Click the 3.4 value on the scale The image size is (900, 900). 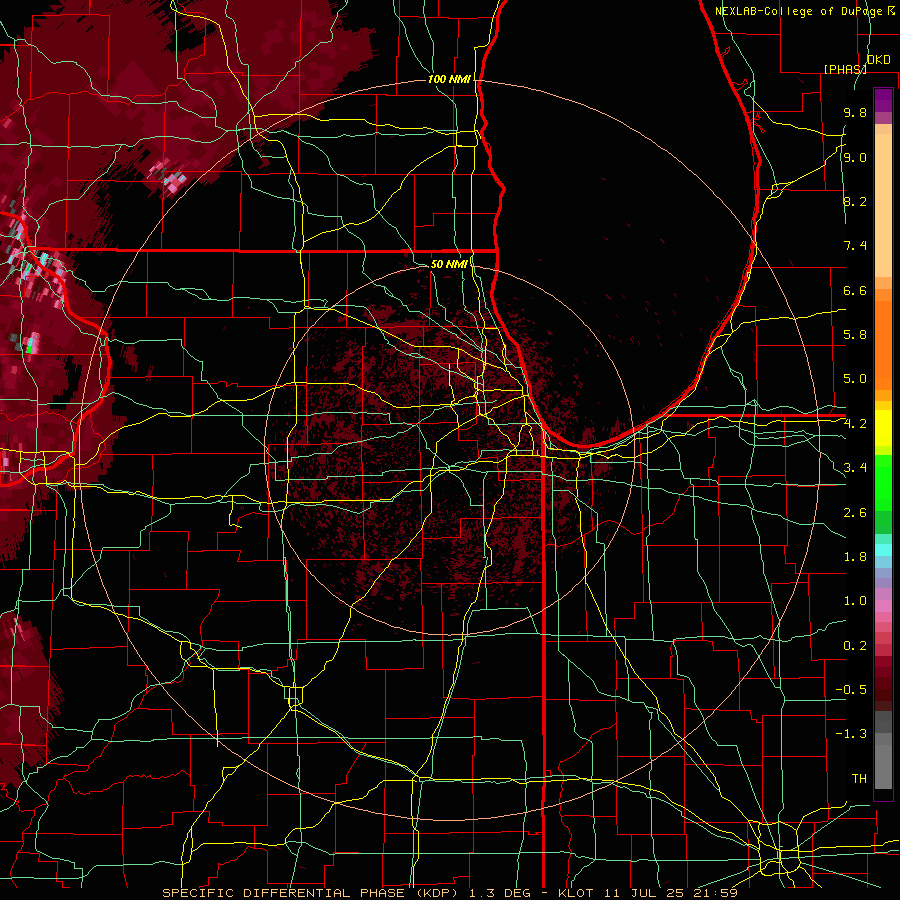(855, 468)
